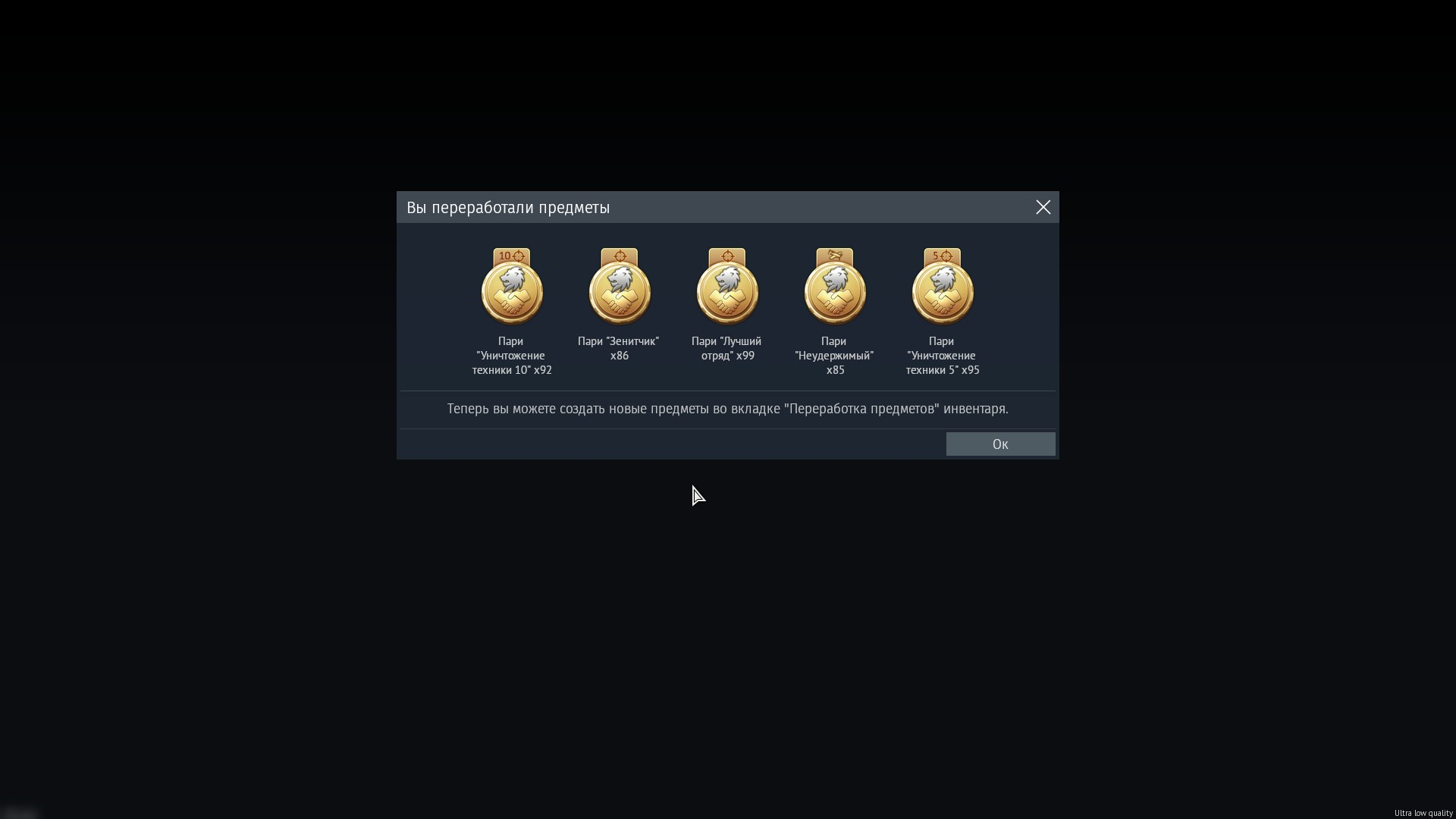Click the "Неудержимый" wager medal icon
1456x819 pixels.
pos(835,292)
